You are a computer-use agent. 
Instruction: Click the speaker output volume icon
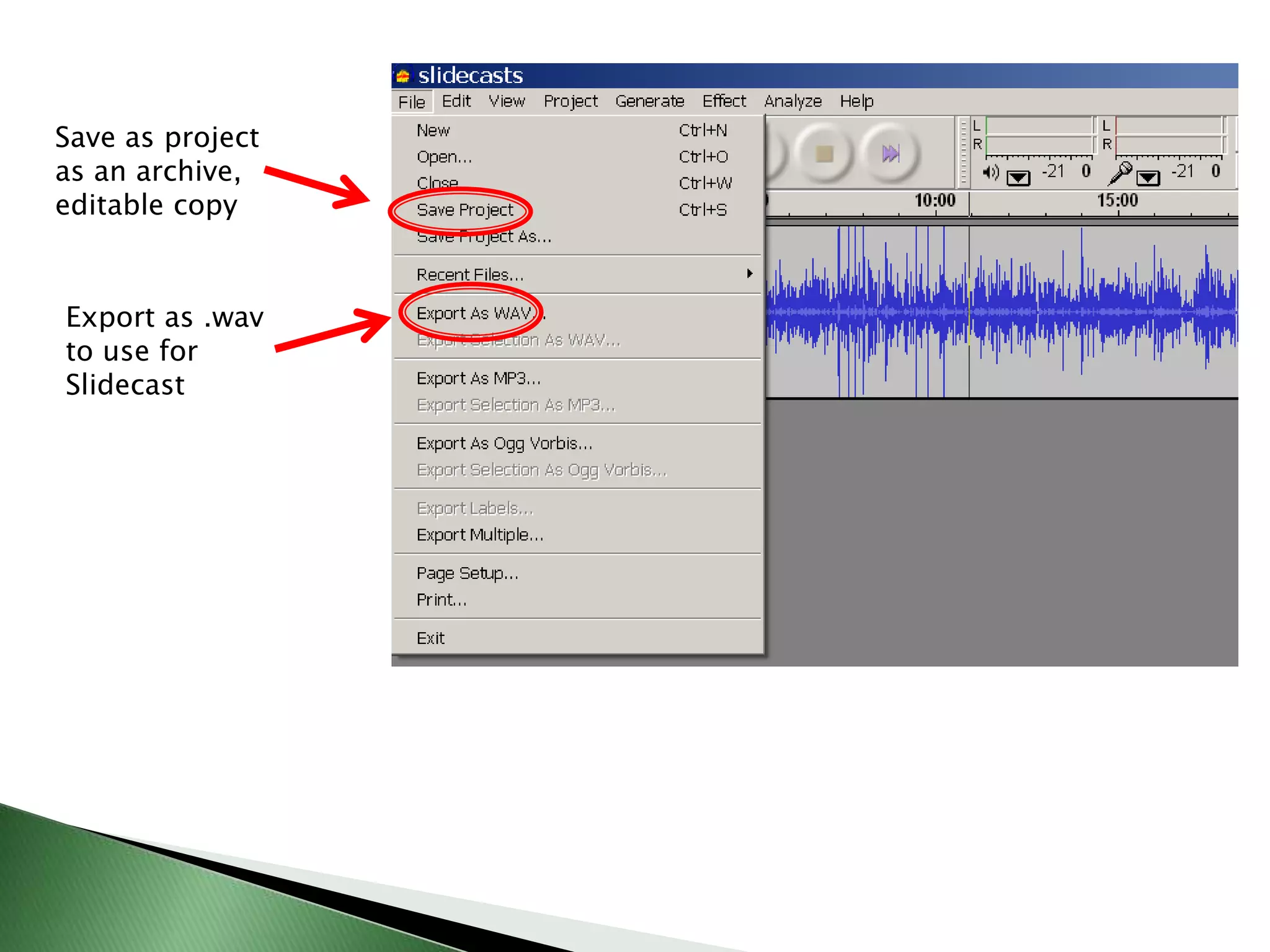pyautogui.click(x=990, y=173)
